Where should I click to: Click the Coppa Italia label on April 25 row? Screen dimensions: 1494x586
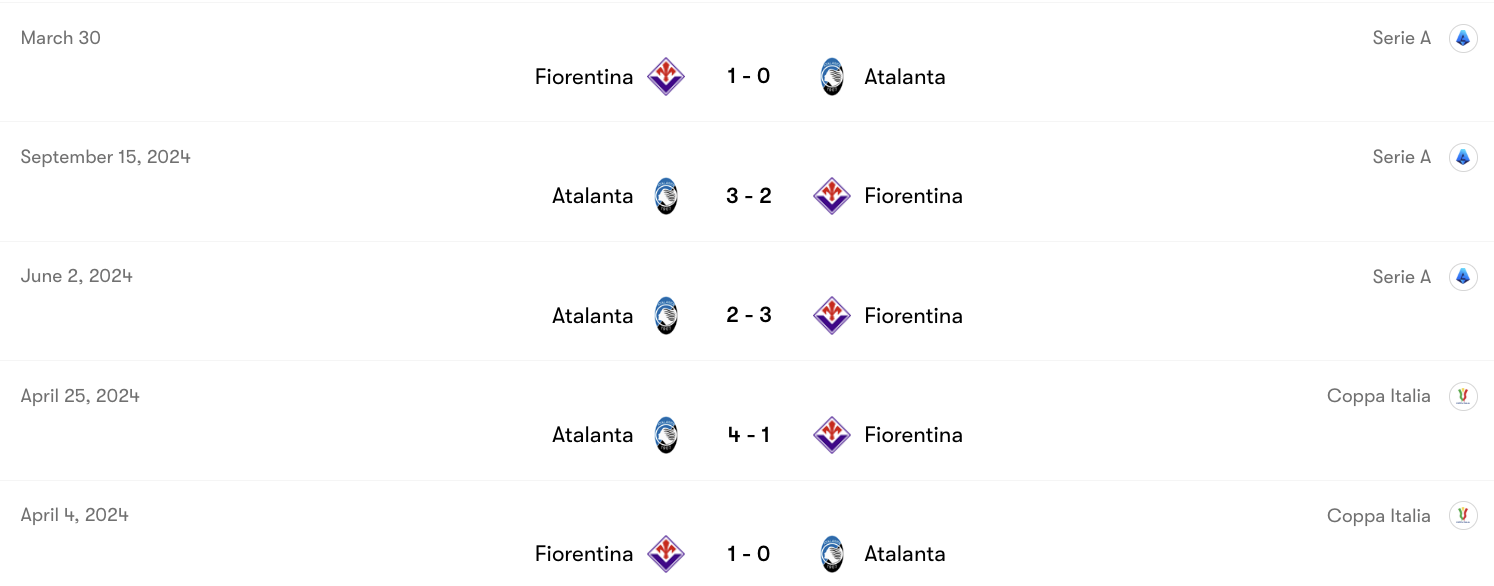pos(1379,395)
